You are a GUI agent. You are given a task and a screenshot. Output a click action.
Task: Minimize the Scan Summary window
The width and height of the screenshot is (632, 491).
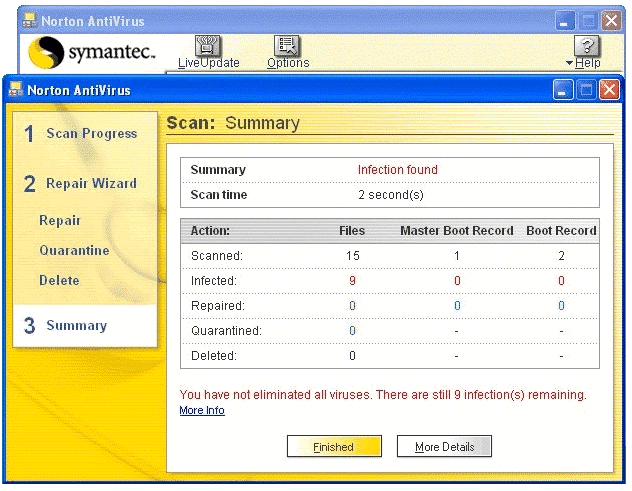[564, 90]
